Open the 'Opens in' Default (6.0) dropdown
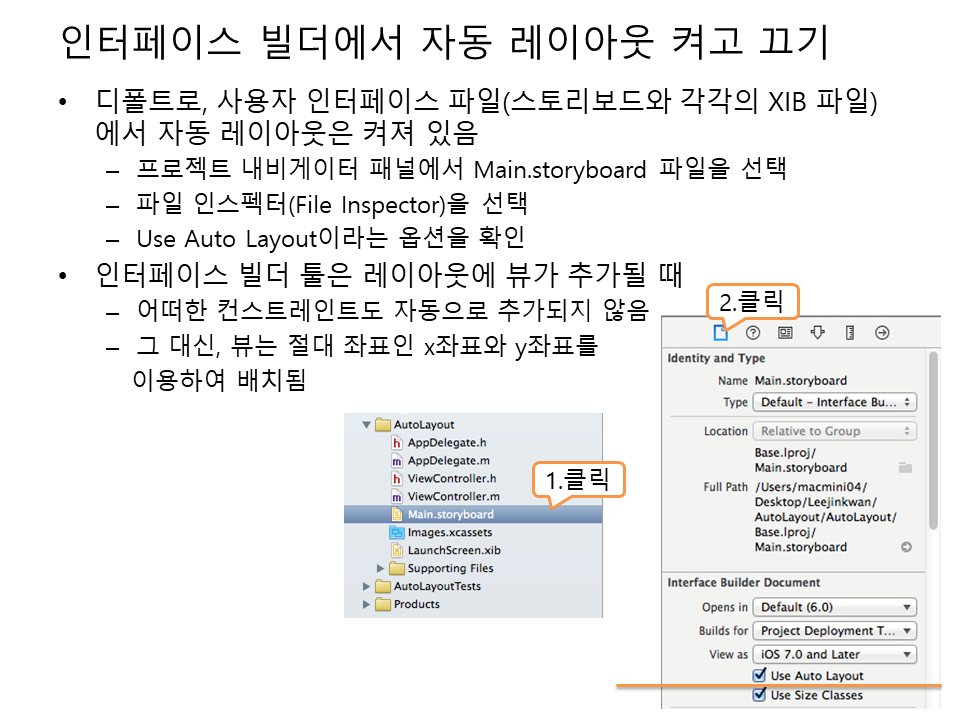The width and height of the screenshot is (960, 720). tap(834, 607)
